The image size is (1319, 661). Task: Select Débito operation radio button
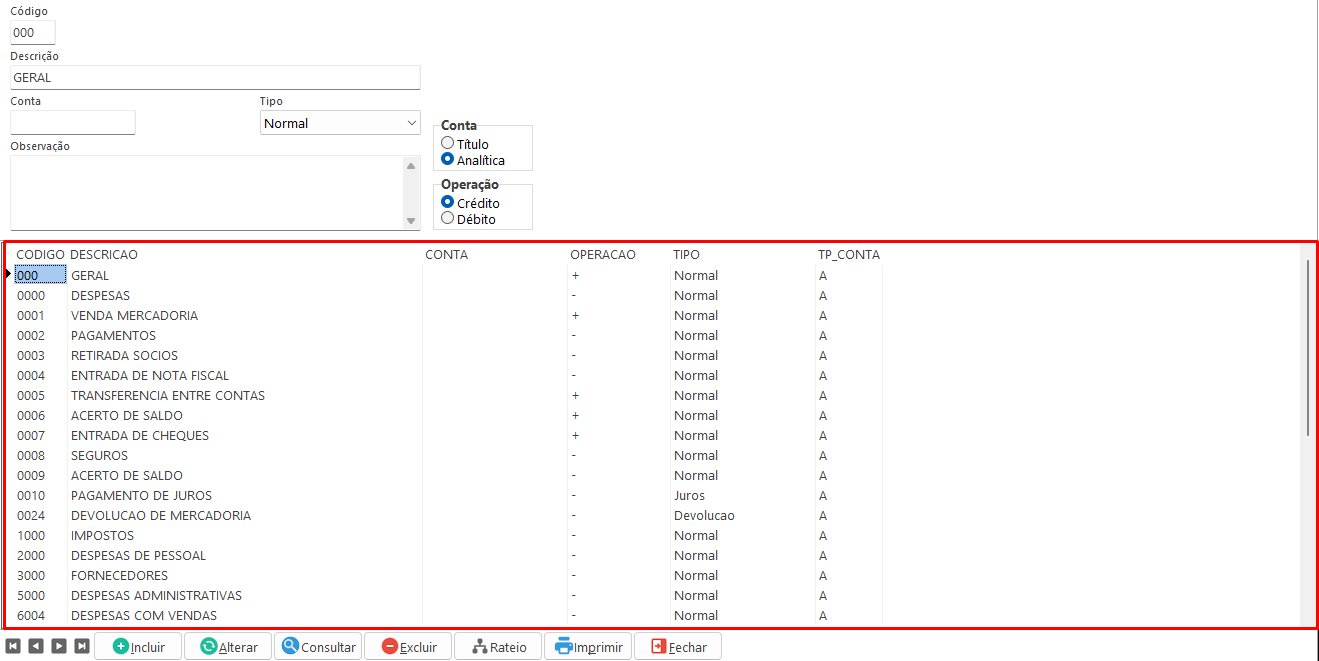(448, 218)
